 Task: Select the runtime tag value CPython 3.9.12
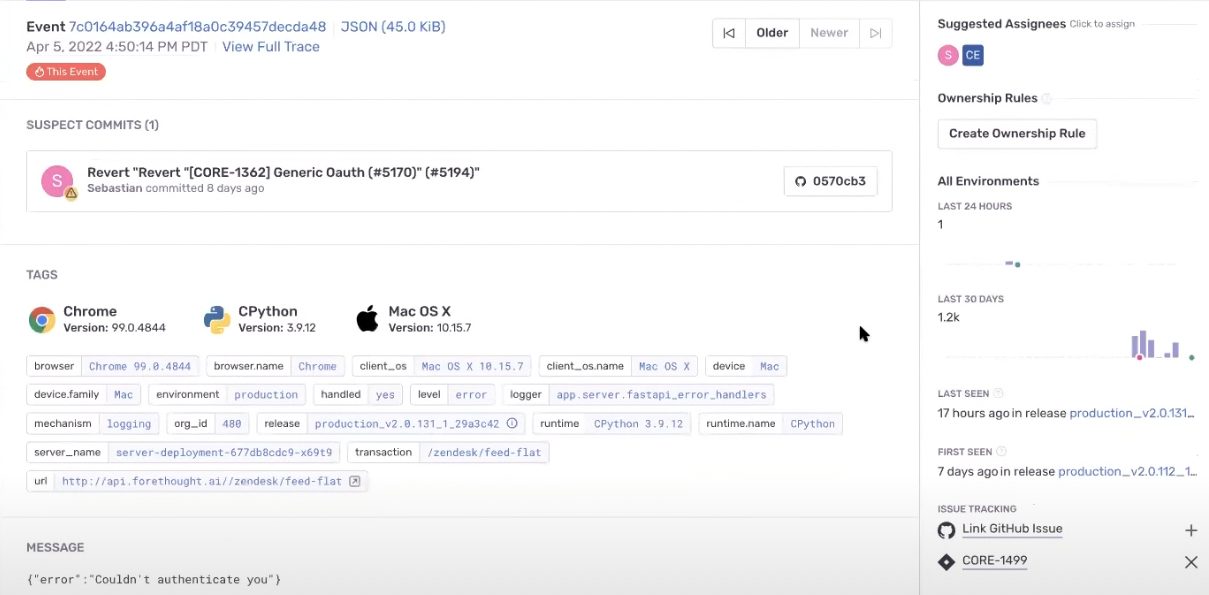point(638,424)
